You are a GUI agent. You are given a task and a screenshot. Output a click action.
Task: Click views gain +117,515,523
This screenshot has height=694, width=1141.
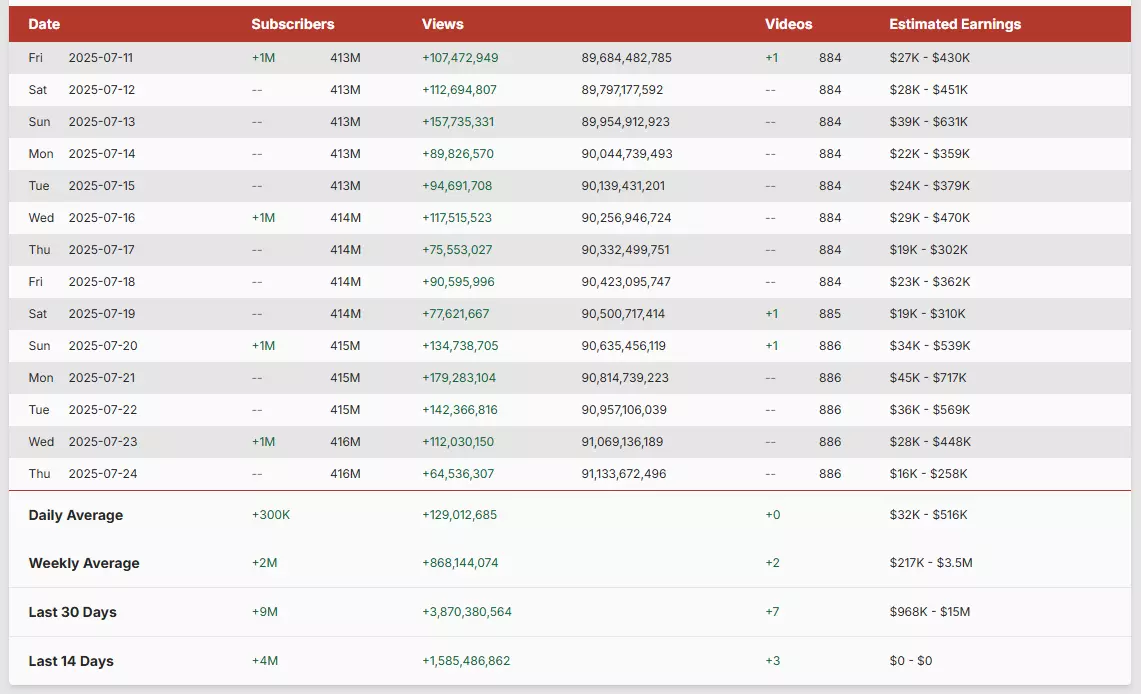pos(457,218)
